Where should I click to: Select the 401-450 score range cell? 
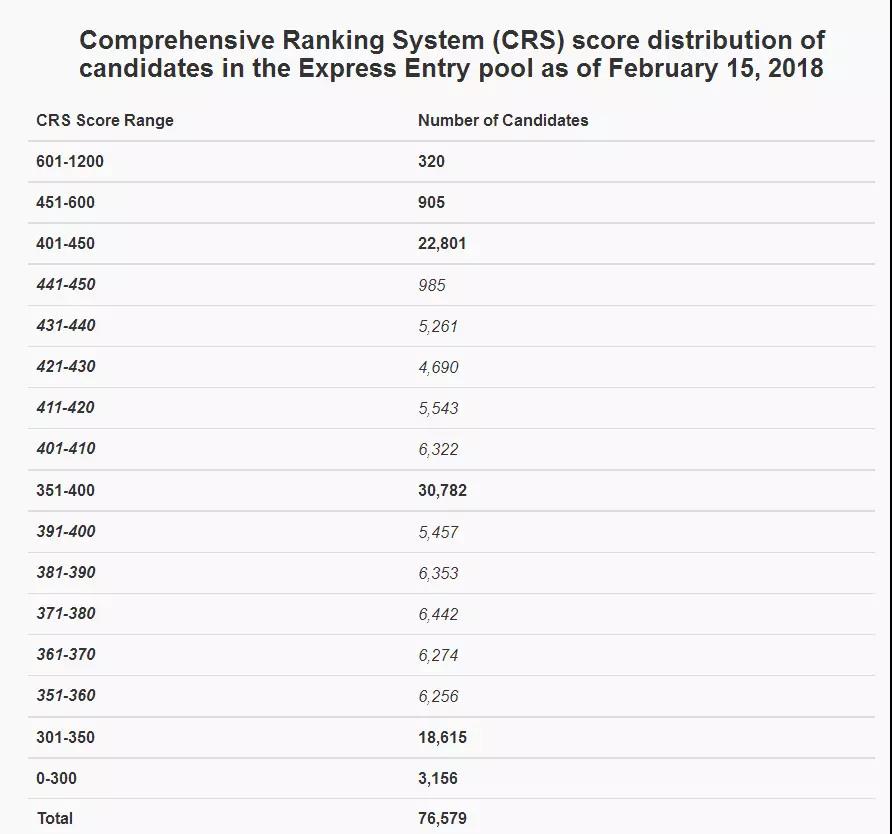pyautogui.click(x=66, y=243)
